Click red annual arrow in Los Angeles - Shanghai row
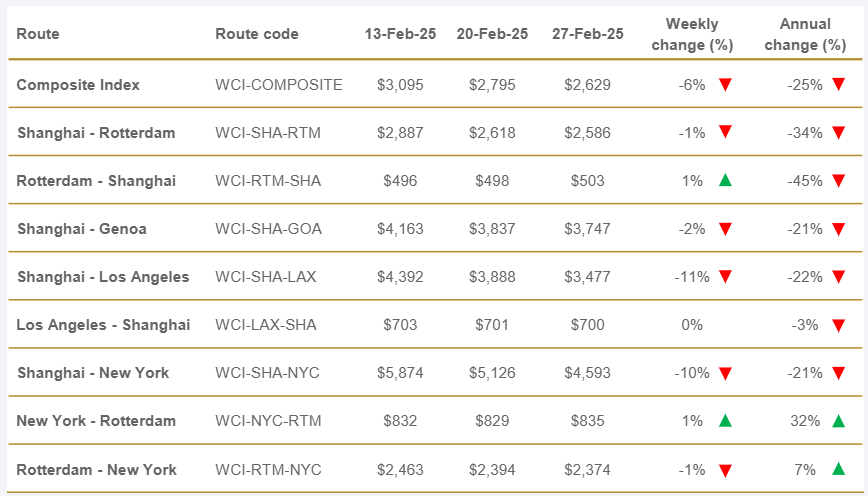Viewport: 868px width, 496px height. click(x=838, y=325)
